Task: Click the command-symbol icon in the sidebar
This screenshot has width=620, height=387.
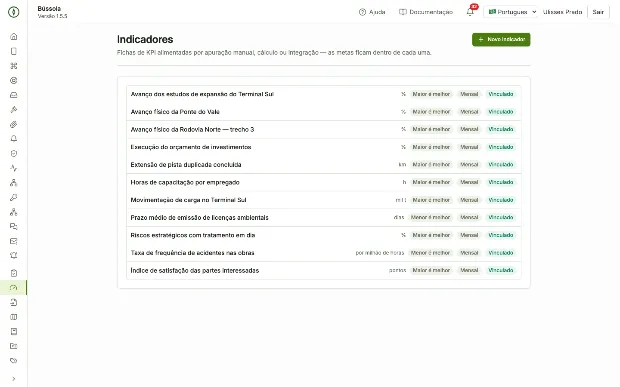Action: [13, 66]
